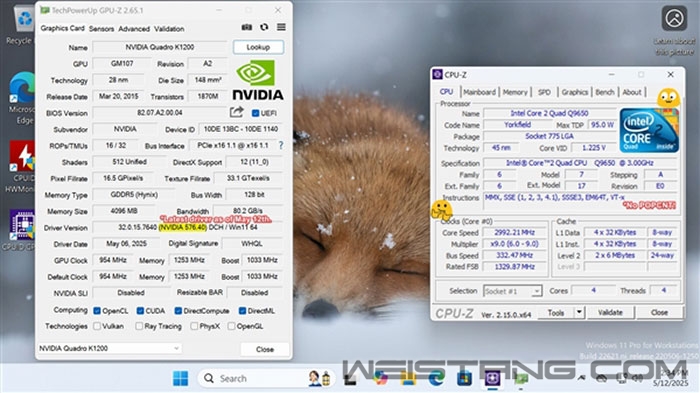Image resolution: width=700 pixels, height=393 pixels.
Task: Enable the Ray Tracing checkbox
Action: 139,326
